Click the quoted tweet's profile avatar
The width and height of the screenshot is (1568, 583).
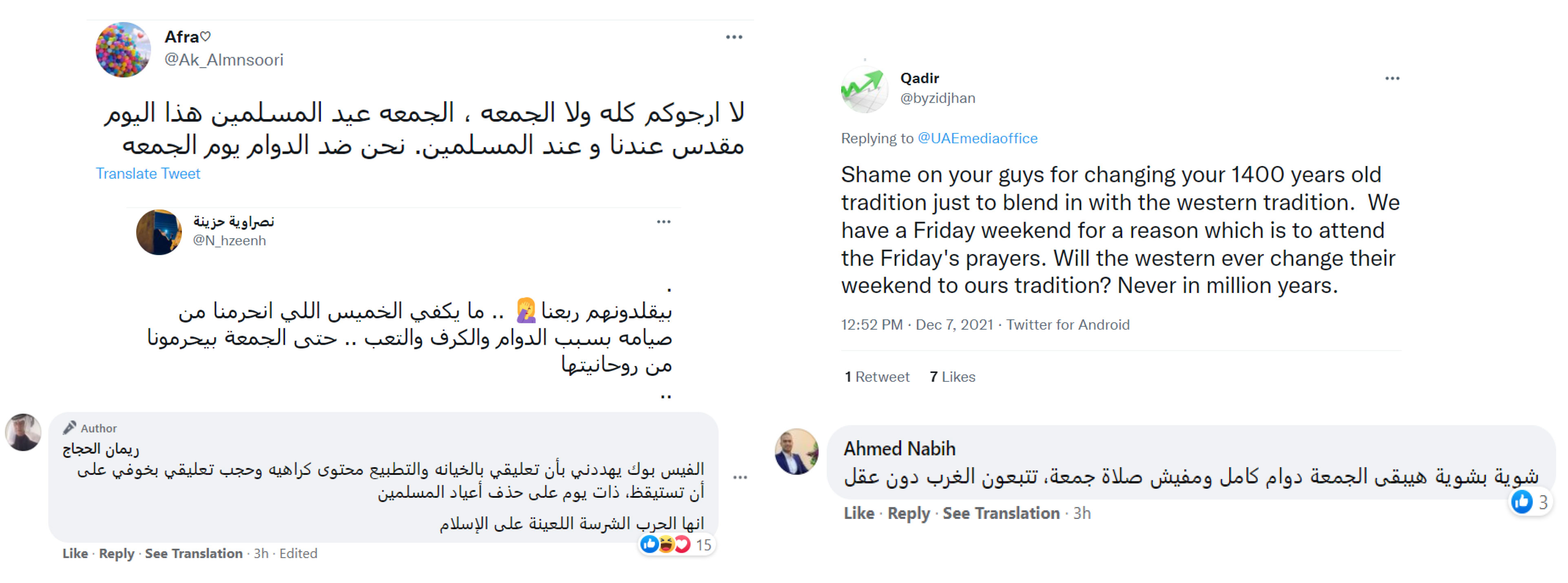pyautogui.click(x=159, y=232)
